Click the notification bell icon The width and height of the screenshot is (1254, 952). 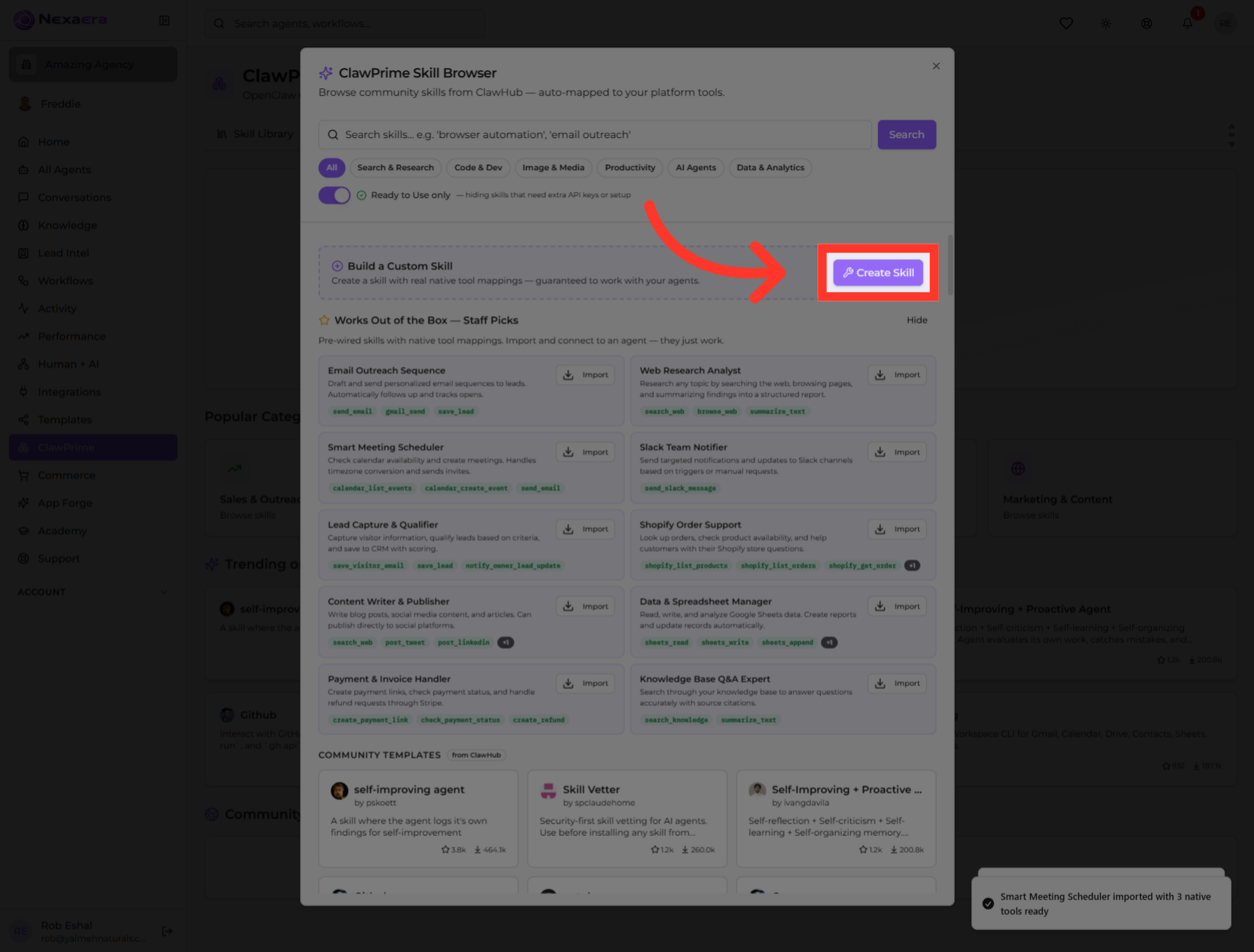(x=1187, y=23)
